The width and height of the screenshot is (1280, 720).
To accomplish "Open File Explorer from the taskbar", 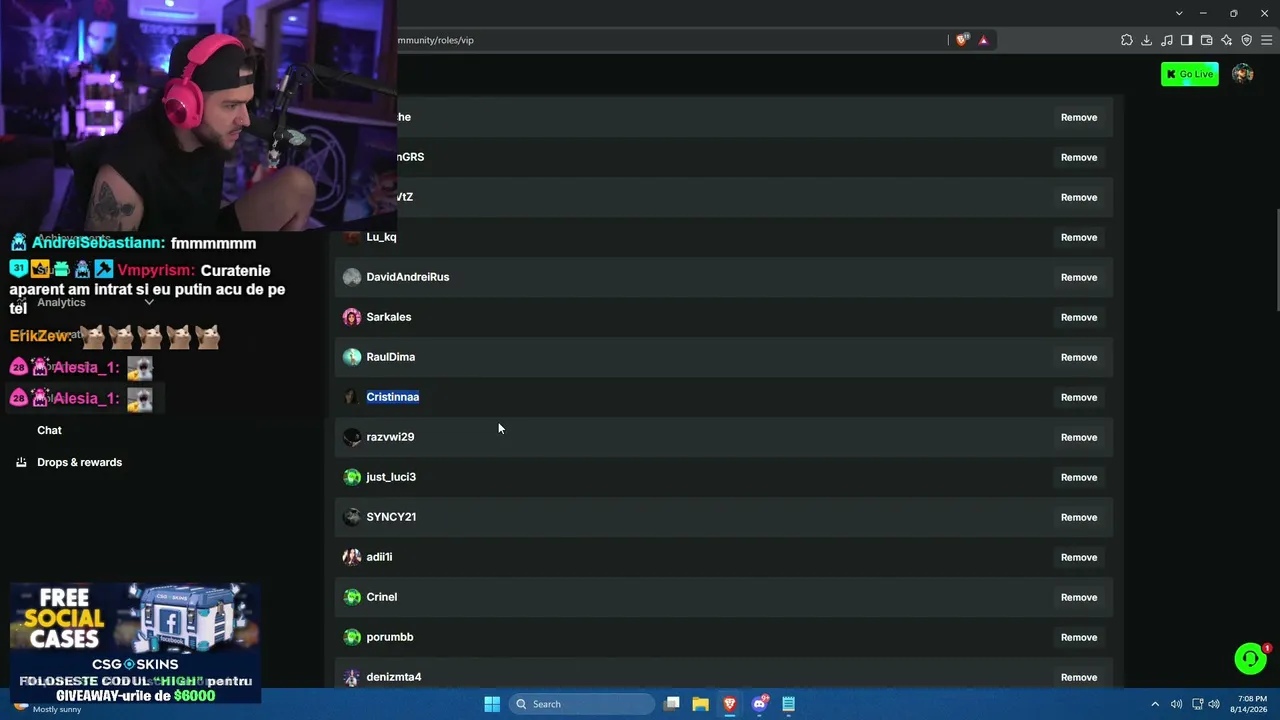I will 701,704.
